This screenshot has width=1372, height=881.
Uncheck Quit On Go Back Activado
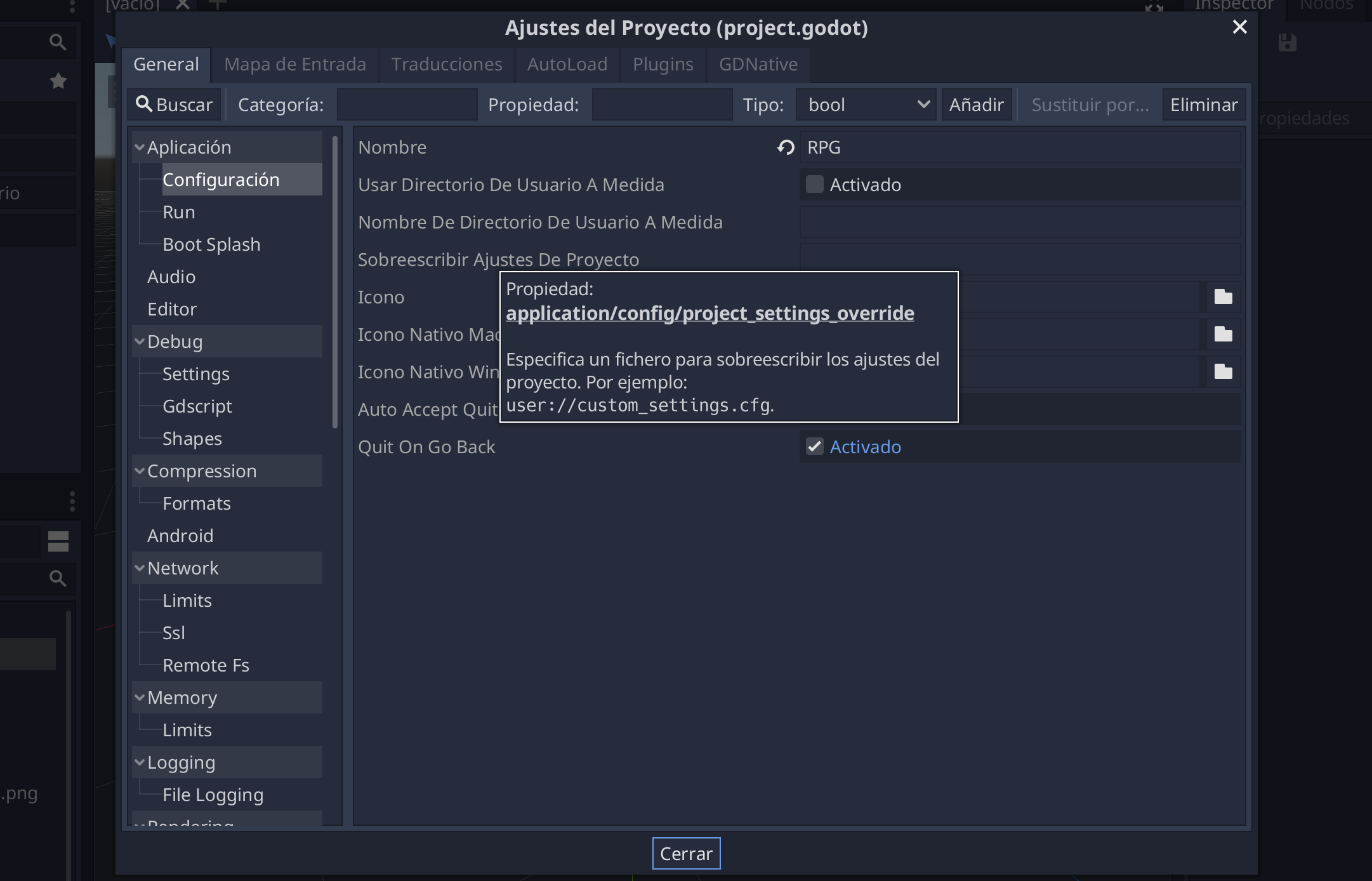click(814, 447)
